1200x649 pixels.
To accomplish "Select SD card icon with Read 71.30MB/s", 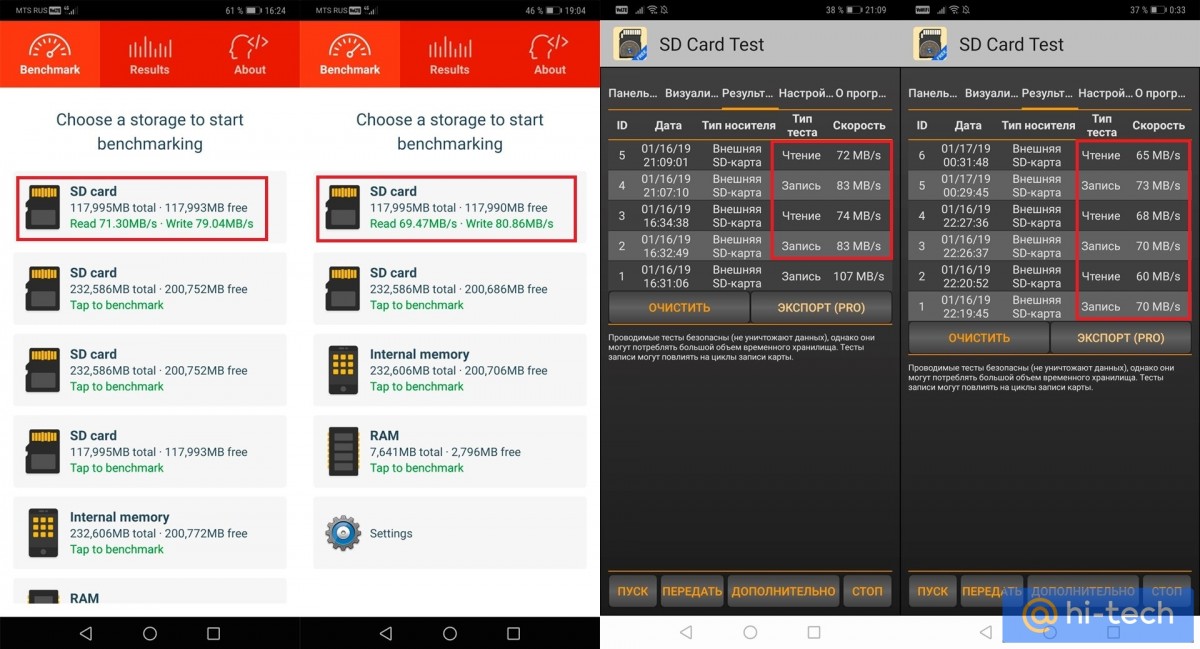I will click(x=42, y=207).
